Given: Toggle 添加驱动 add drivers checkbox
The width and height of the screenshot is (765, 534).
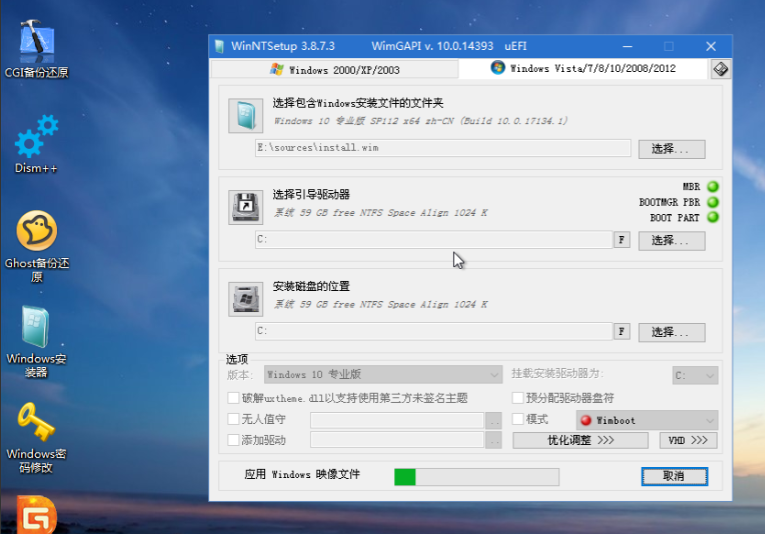Looking at the screenshot, I should 233,440.
